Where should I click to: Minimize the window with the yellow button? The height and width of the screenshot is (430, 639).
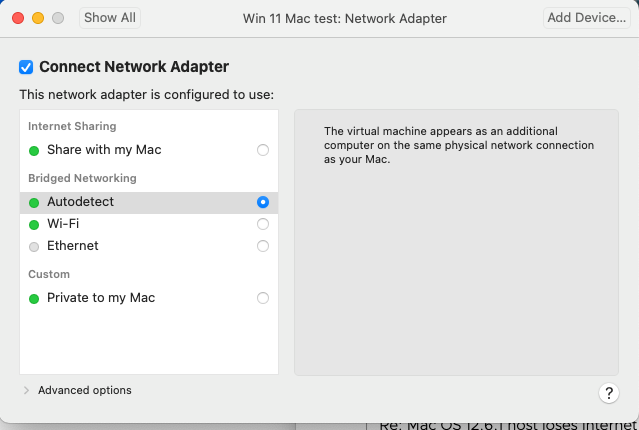(38, 18)
